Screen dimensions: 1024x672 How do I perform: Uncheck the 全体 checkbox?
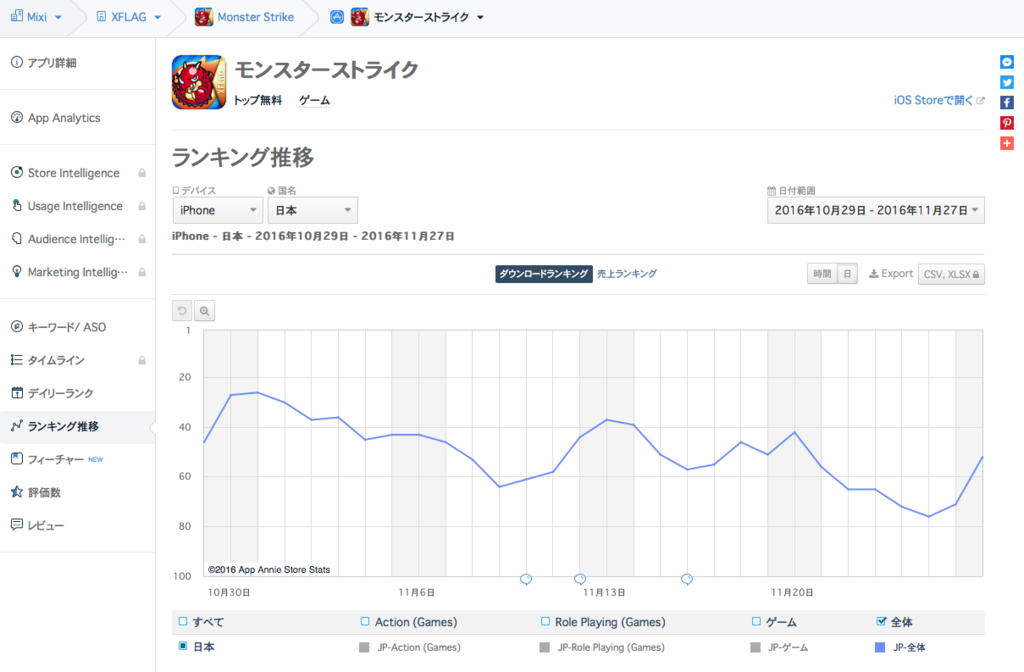point(882,621)
